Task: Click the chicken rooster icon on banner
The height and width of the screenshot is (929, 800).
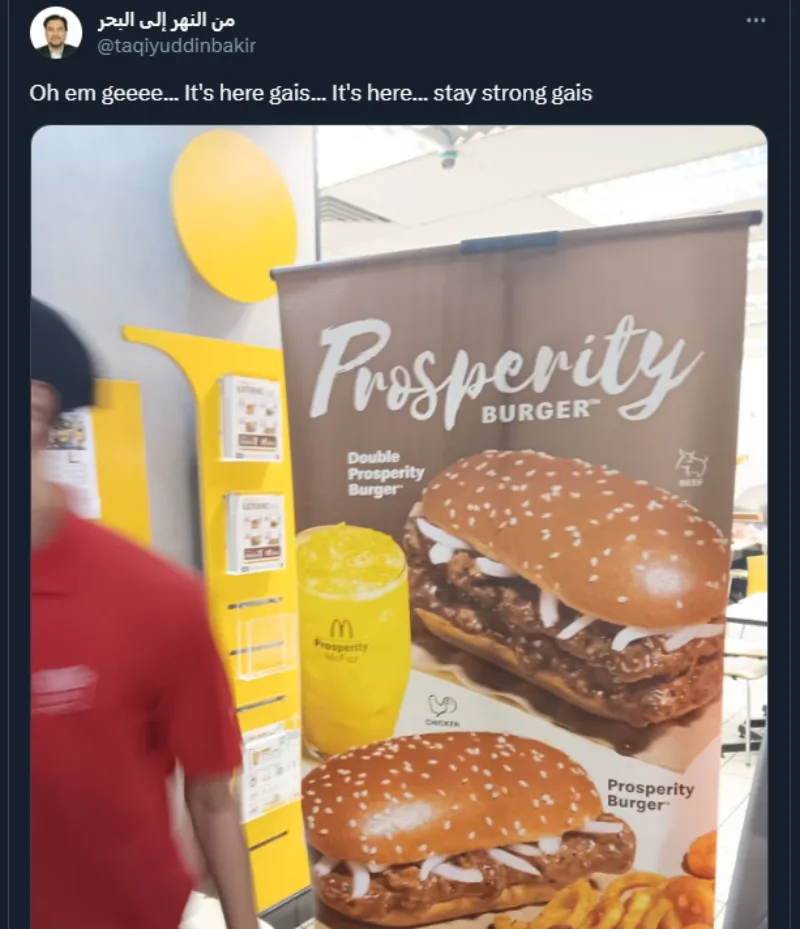Action: tap(443, 710)
